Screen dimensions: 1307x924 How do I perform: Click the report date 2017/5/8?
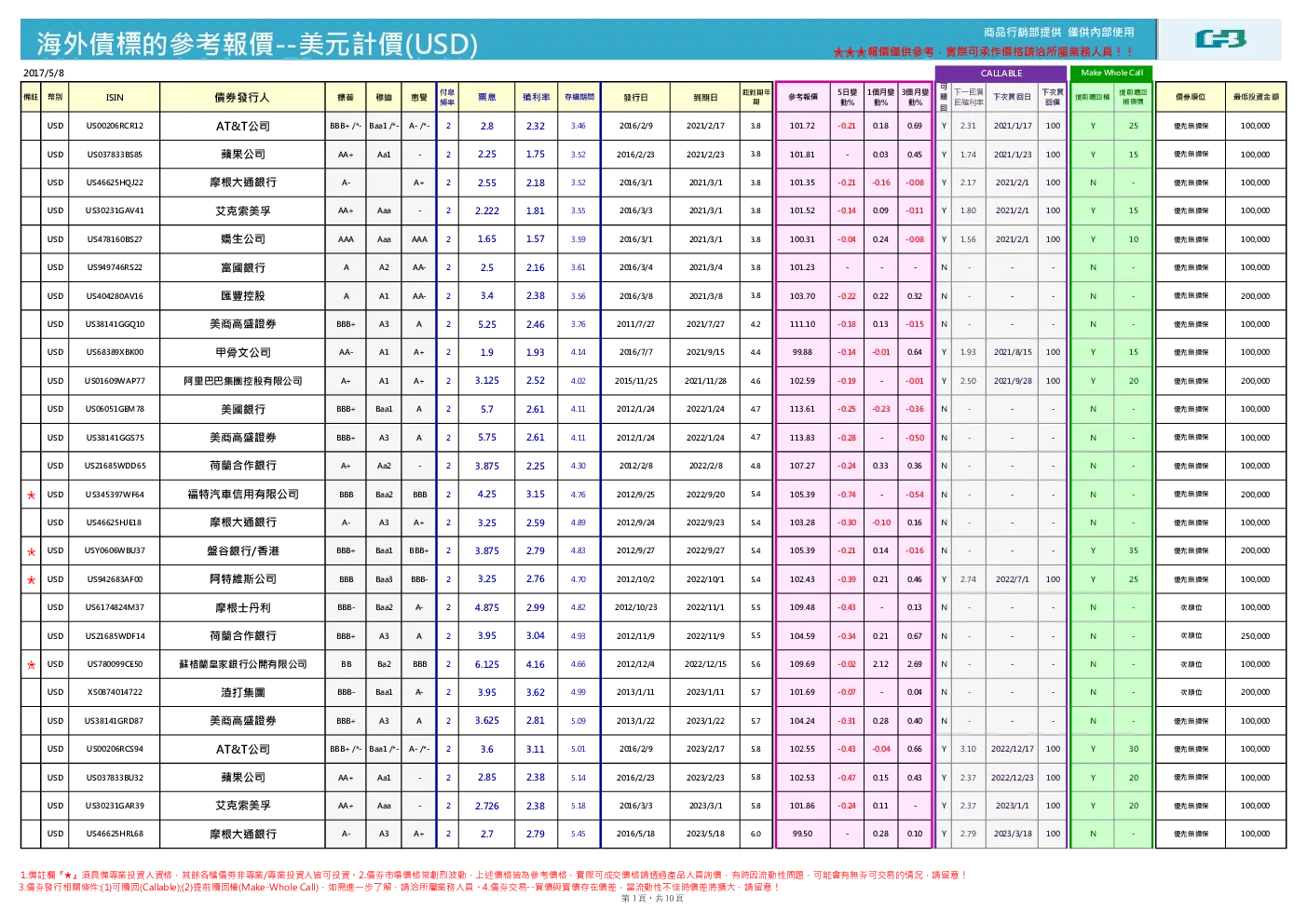click(x=44, y=73)
